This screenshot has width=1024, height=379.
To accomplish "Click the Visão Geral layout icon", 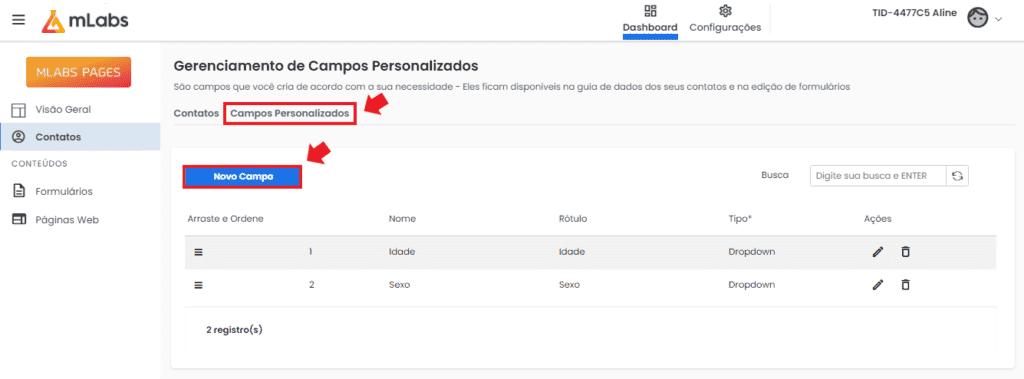I will [x=19, y=110].
